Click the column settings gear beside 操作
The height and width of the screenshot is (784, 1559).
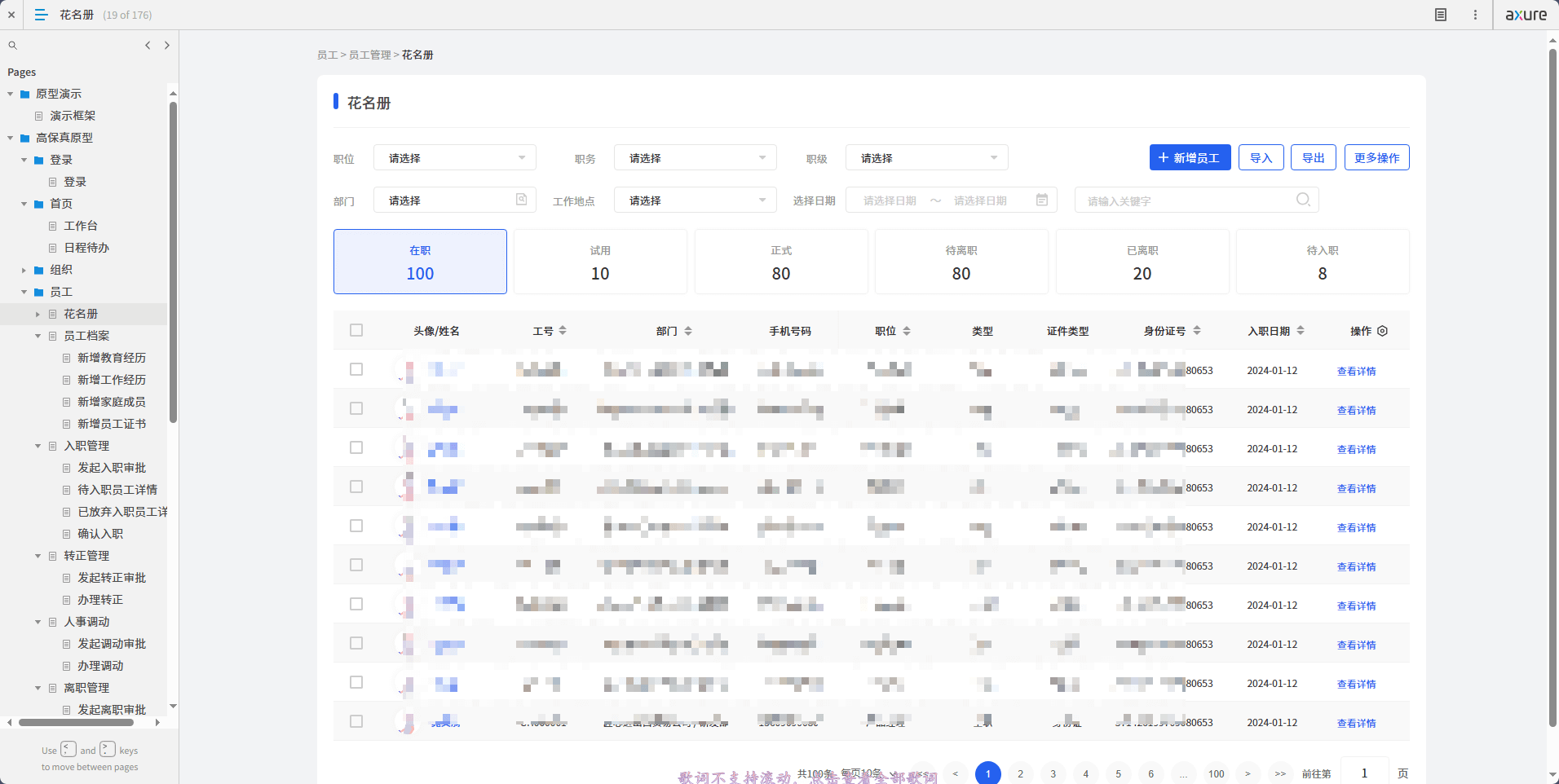pos(1383,331)
